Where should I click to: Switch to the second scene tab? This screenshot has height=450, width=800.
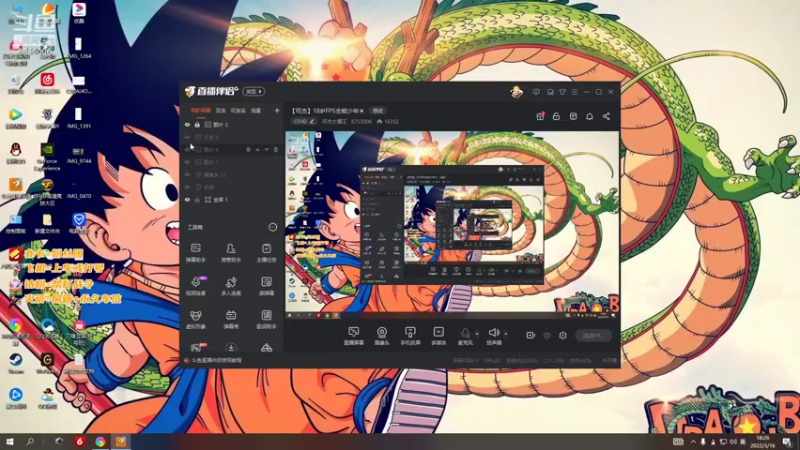[220, 111]
